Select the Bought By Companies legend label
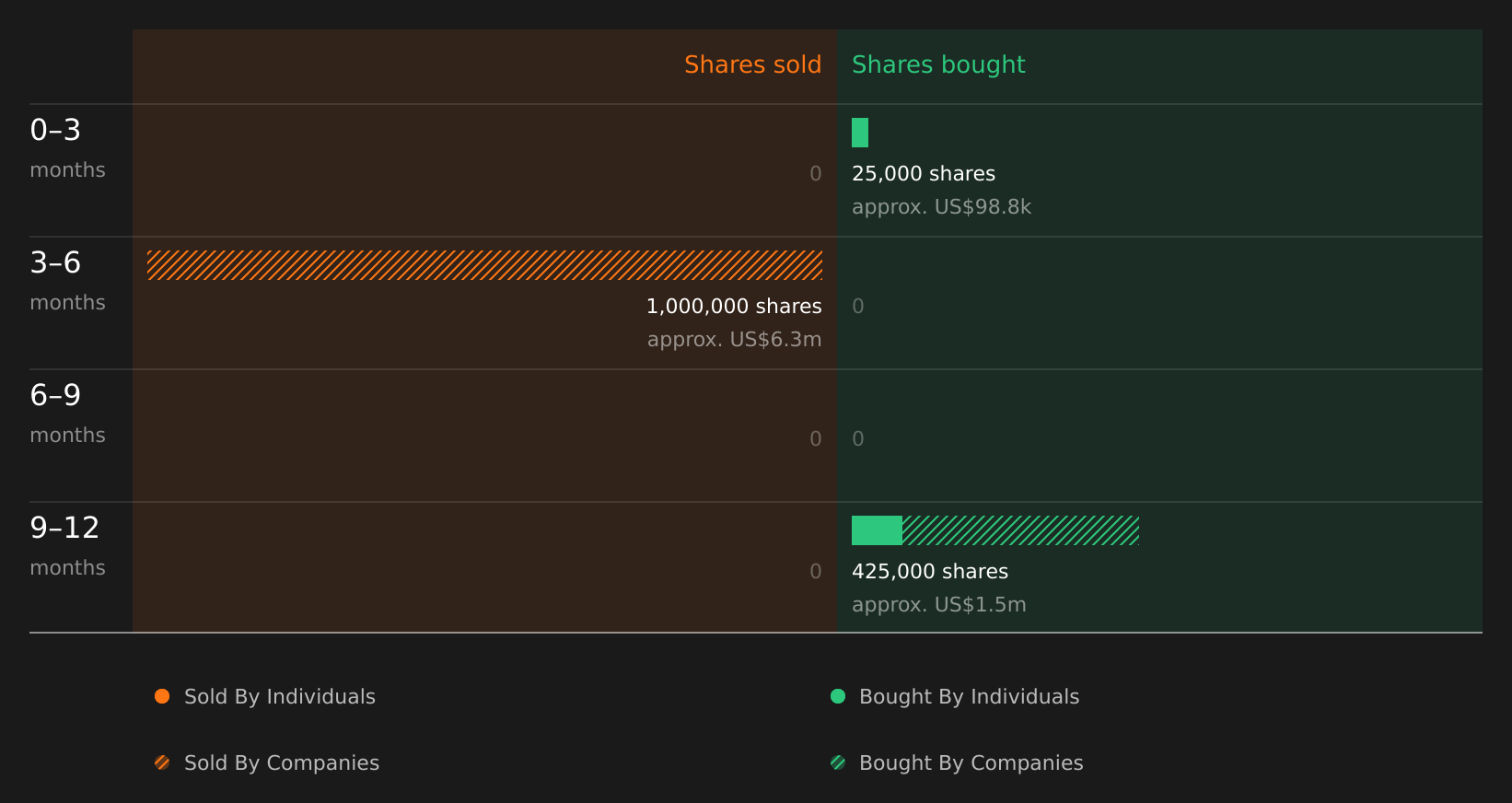This screenshot has width=1512, height=803. point(971,763)
